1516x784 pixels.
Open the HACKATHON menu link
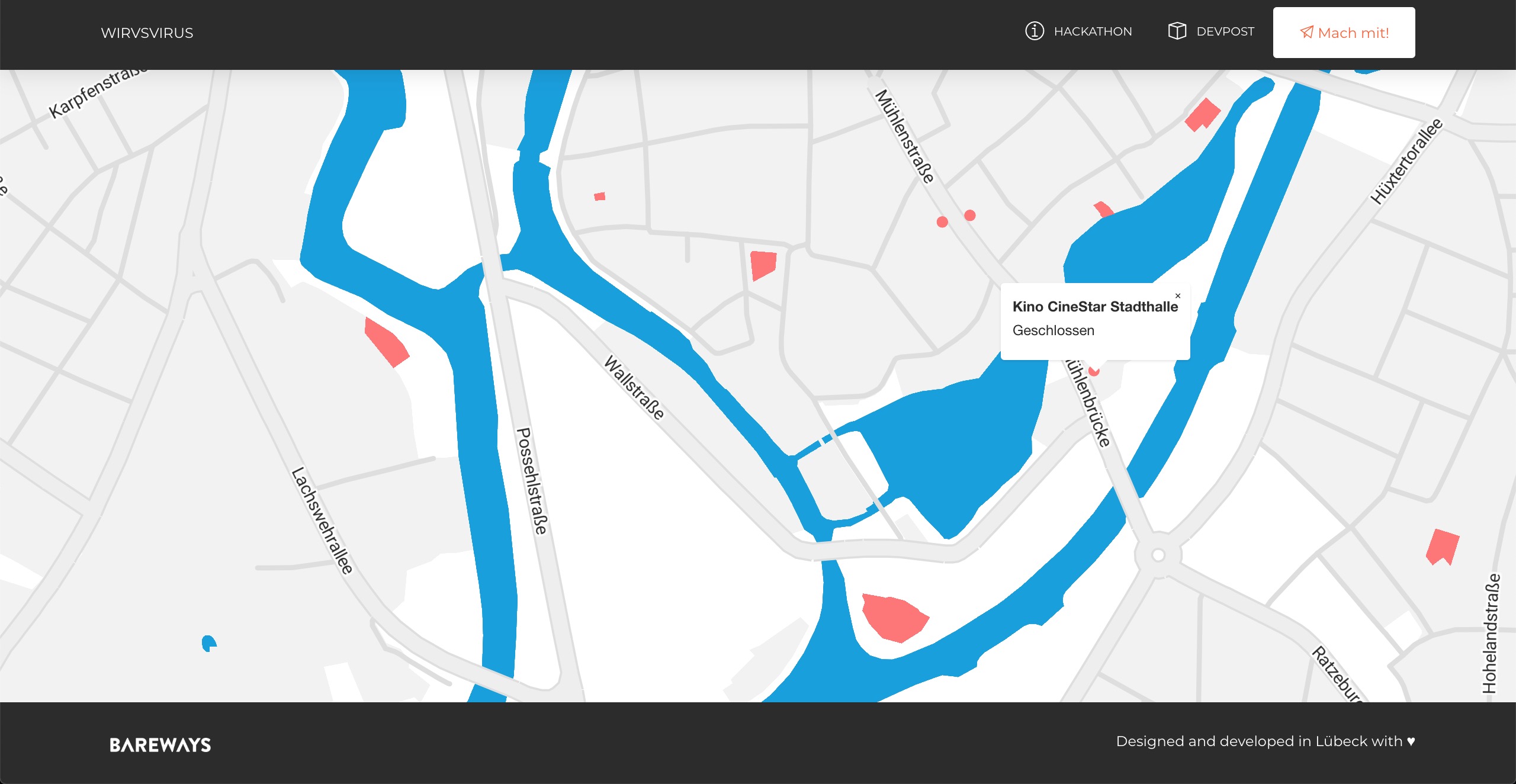click(x=1093, y=31)
